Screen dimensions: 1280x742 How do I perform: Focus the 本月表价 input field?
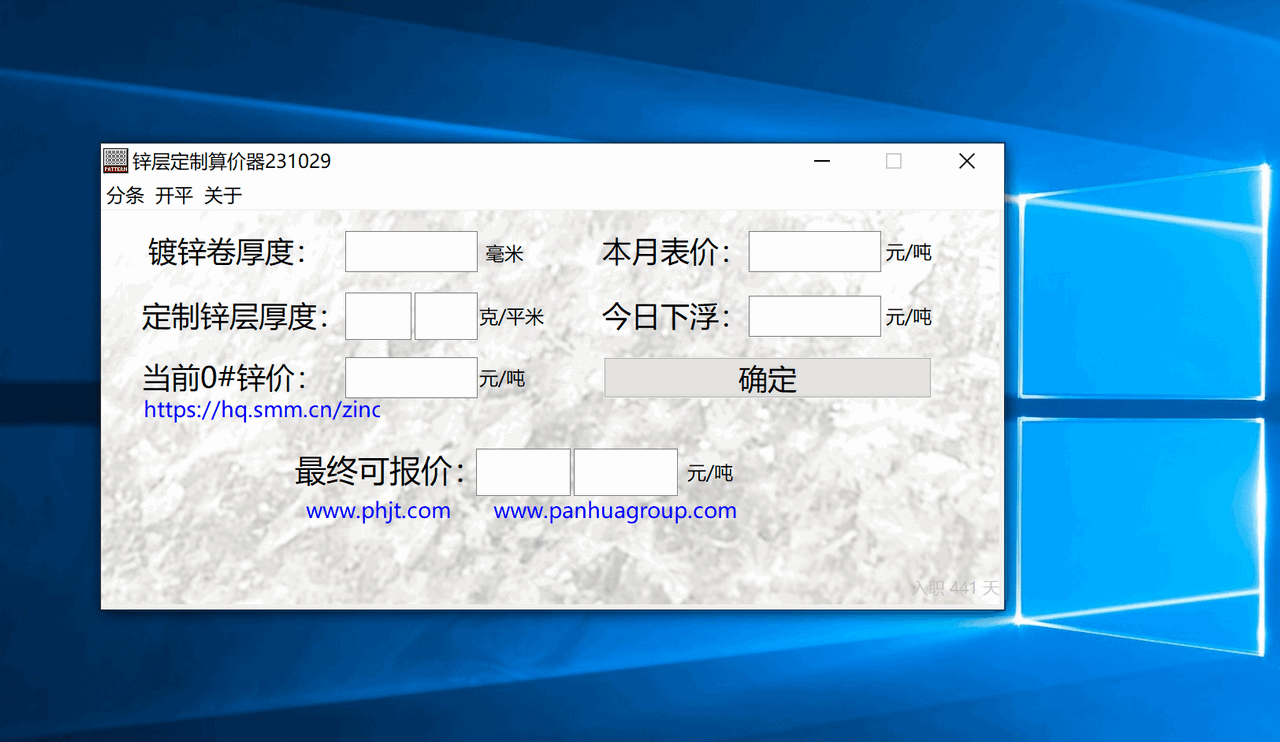pos(814,252)
